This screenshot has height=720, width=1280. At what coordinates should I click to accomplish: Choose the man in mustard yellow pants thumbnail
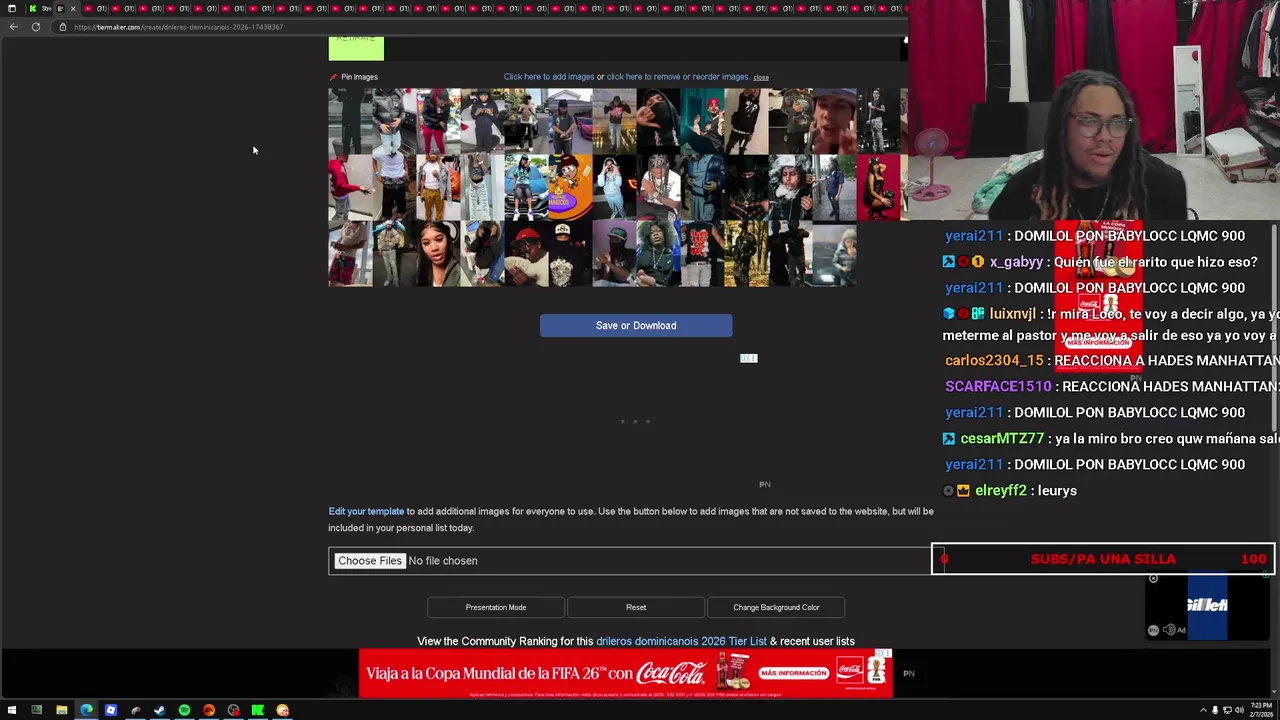(x=438, y=187)
